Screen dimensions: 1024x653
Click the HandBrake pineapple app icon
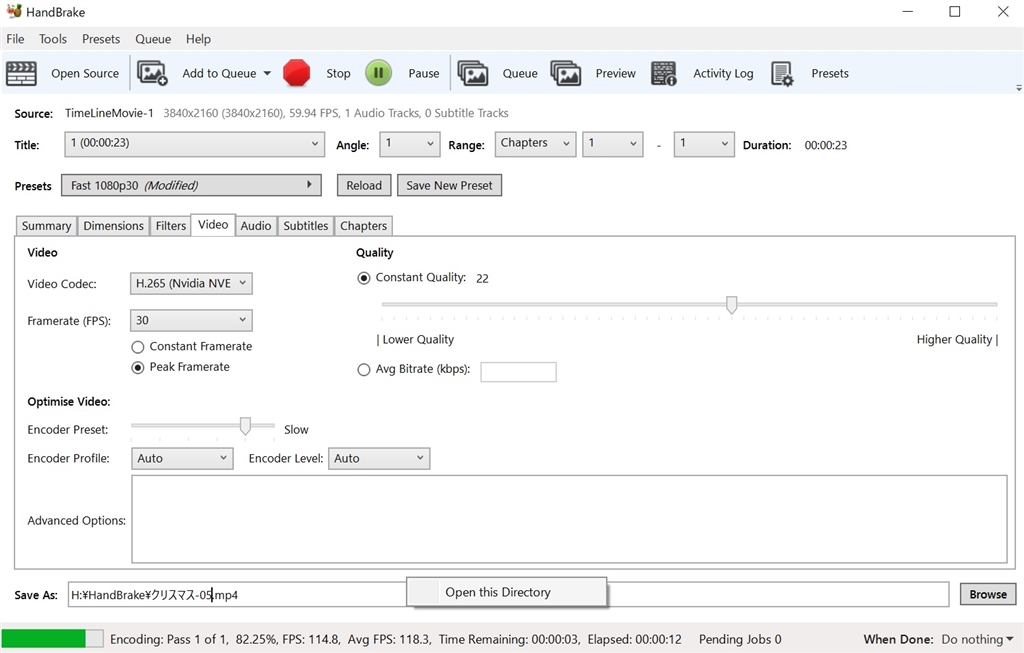tap(14, 11)
